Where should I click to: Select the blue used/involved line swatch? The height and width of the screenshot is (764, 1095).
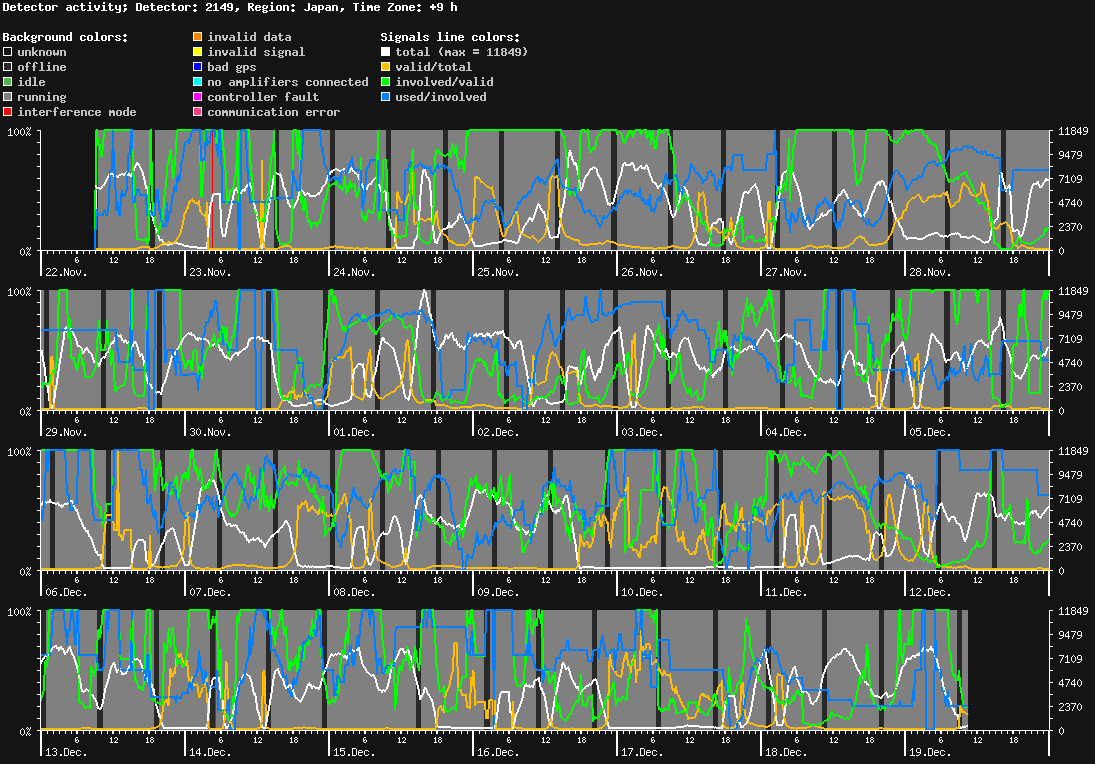click(x=386, y=97)
